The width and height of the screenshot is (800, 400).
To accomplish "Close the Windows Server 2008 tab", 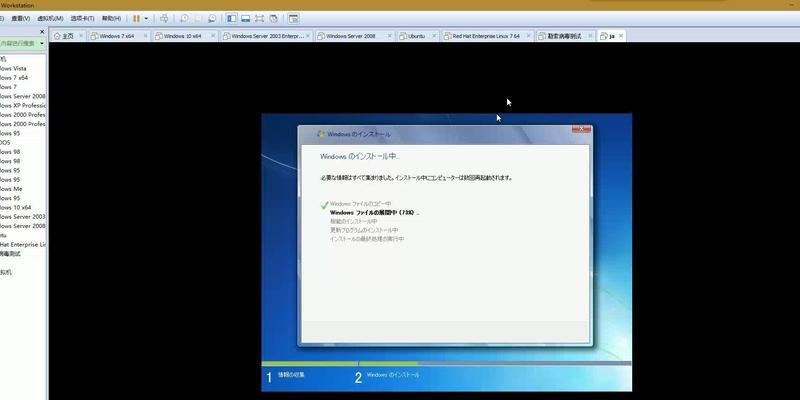I will coord(390,36).
